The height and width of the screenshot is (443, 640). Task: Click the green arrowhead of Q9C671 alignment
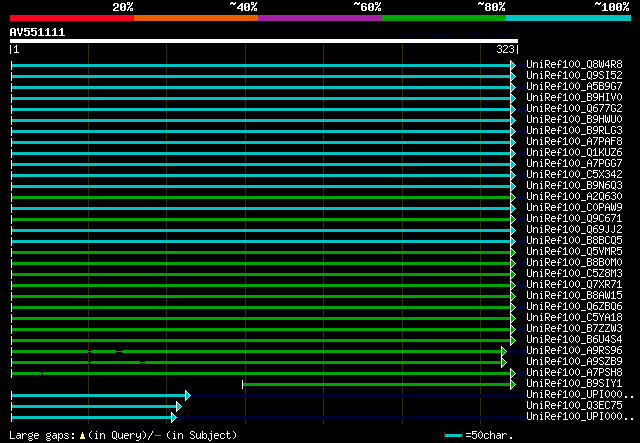click(x=513, y=219)
